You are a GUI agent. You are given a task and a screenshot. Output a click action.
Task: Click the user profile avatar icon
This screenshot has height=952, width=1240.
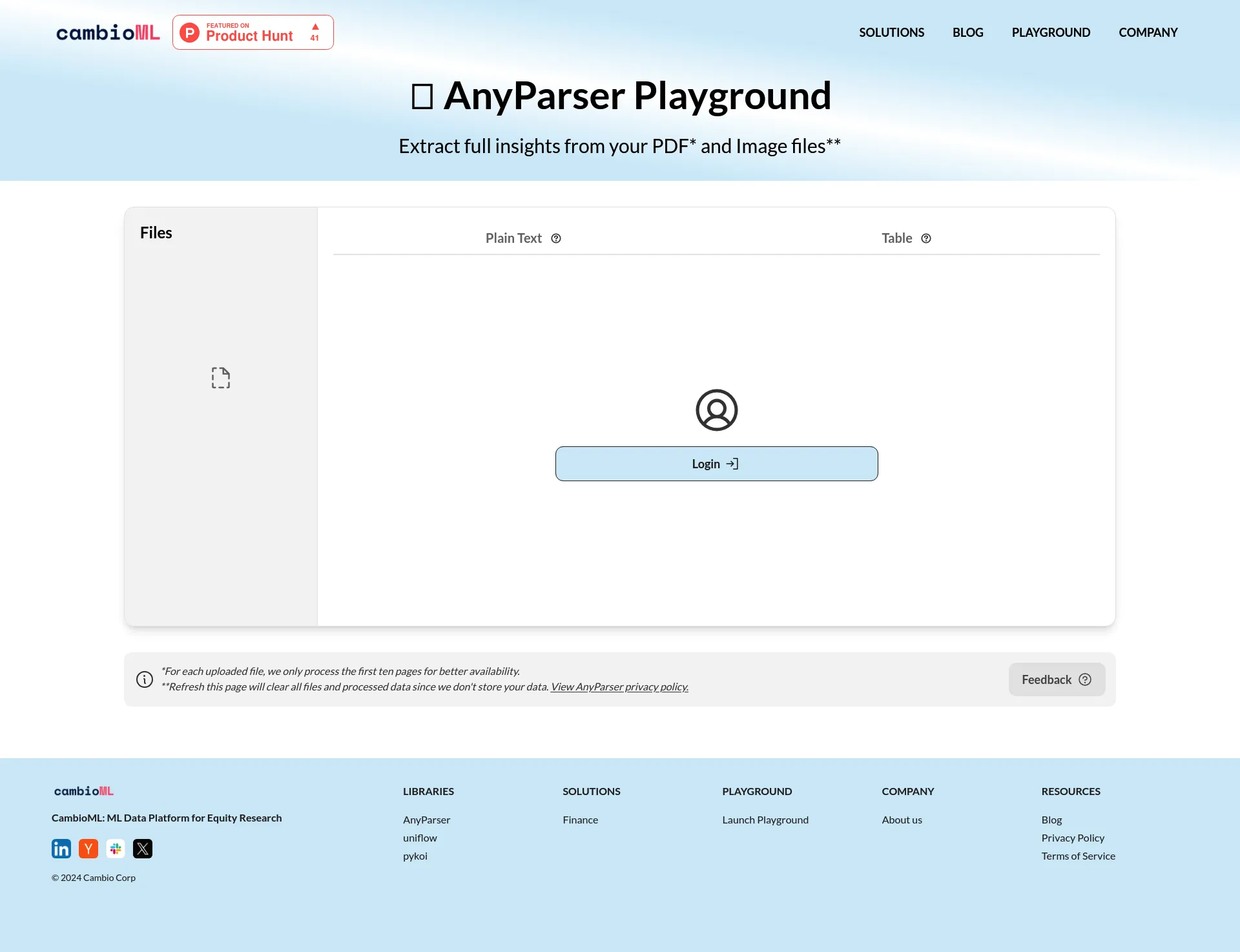click(x=717, y=410)
